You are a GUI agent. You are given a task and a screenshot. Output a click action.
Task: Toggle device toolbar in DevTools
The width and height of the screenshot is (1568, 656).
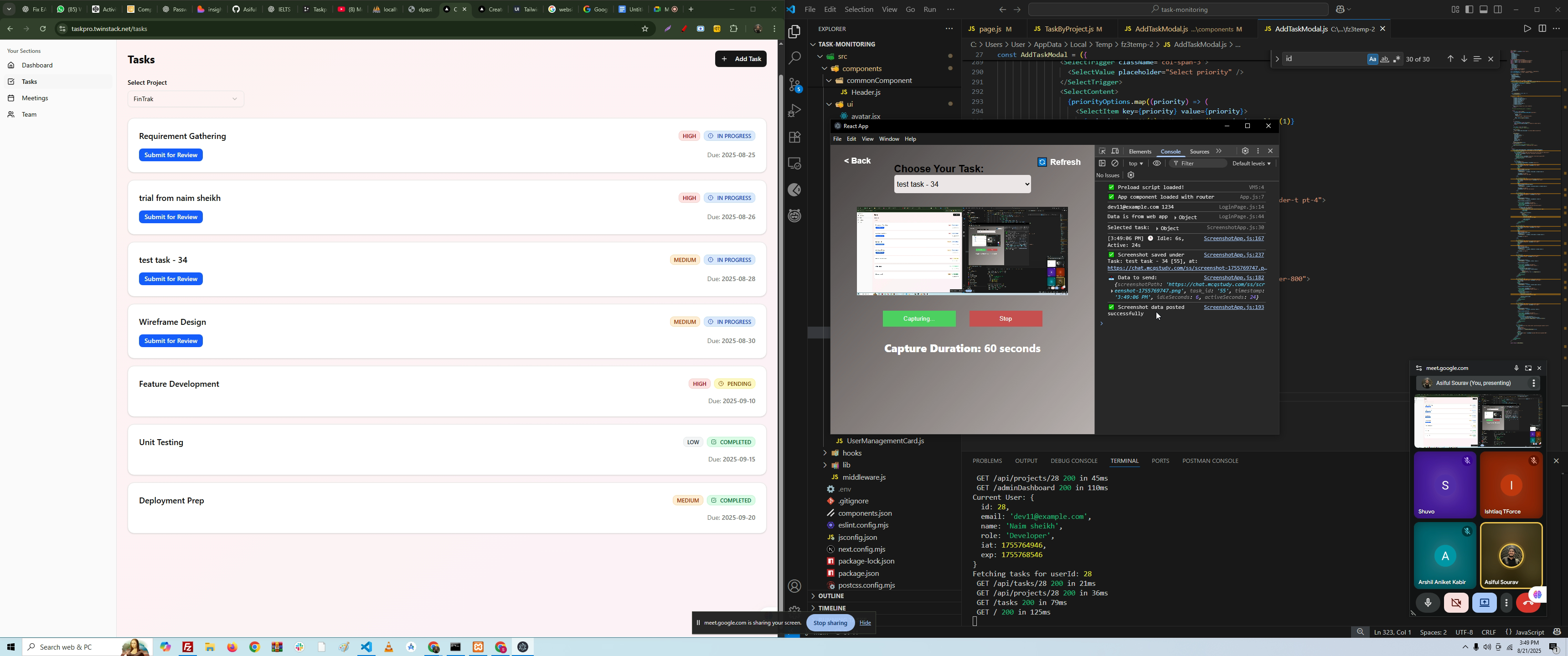[1115, 151]
